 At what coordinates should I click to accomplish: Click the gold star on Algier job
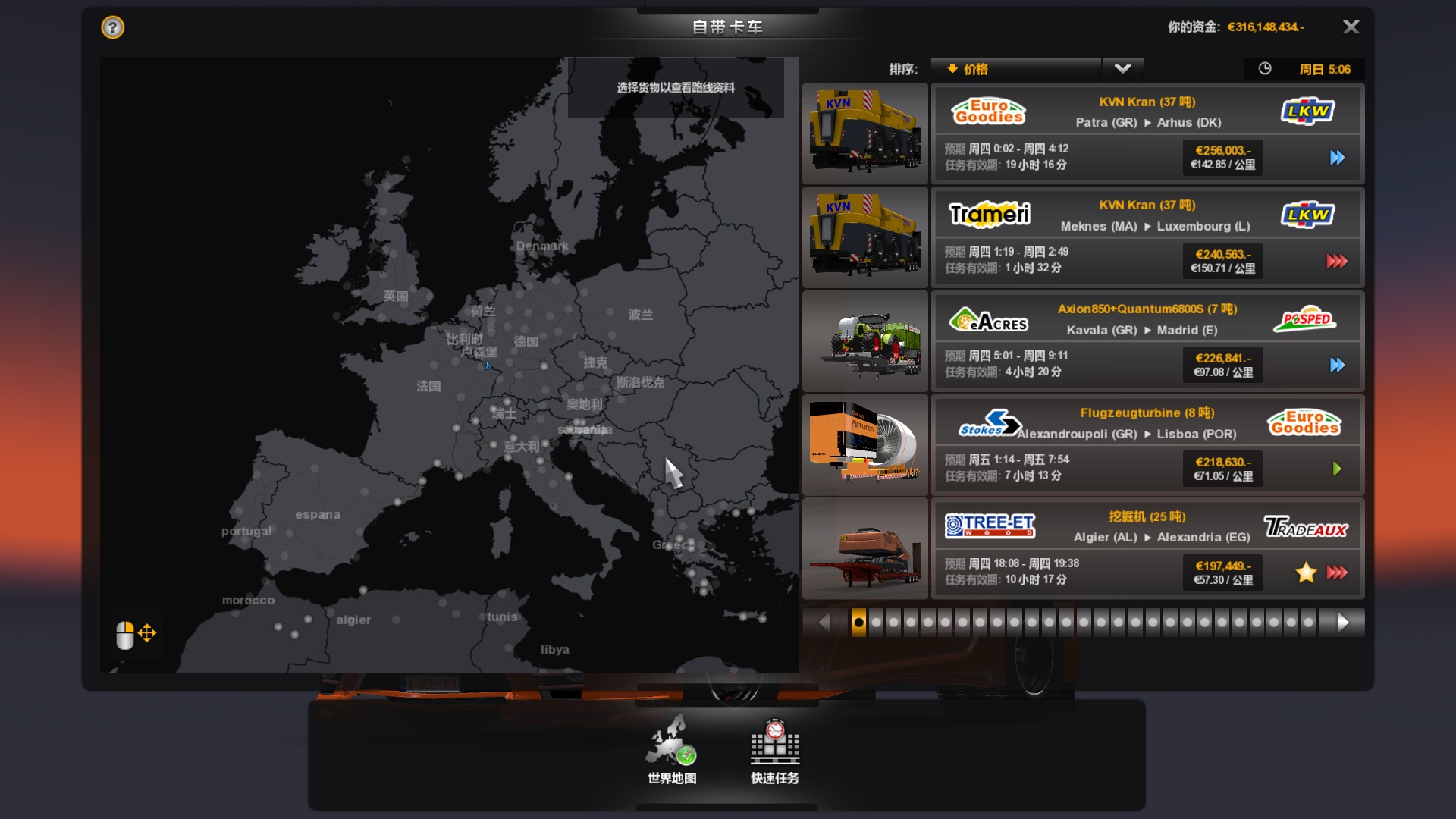pyautogui.click(x=1305, y=573)
